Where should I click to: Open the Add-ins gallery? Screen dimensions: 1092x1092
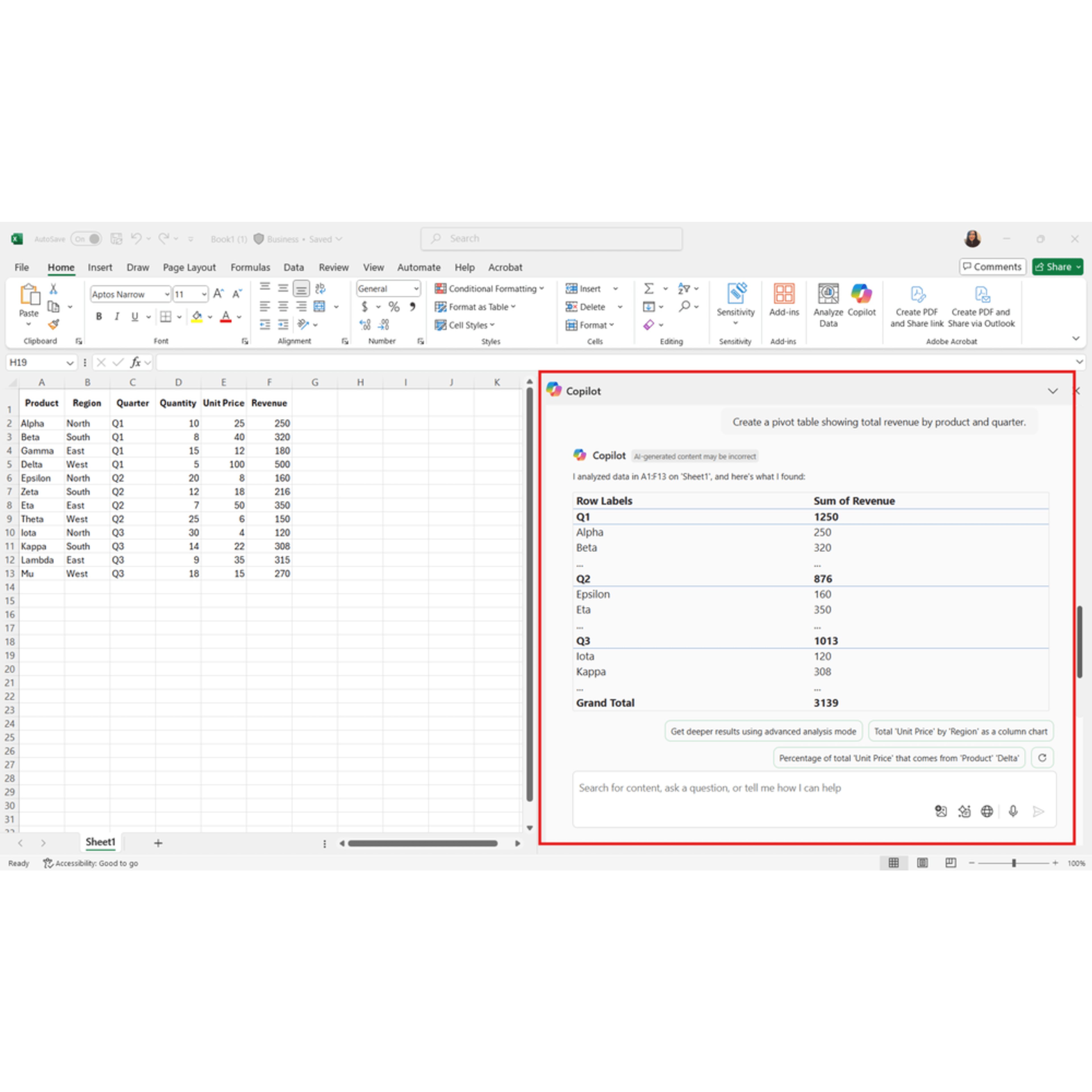coord(784,301)
